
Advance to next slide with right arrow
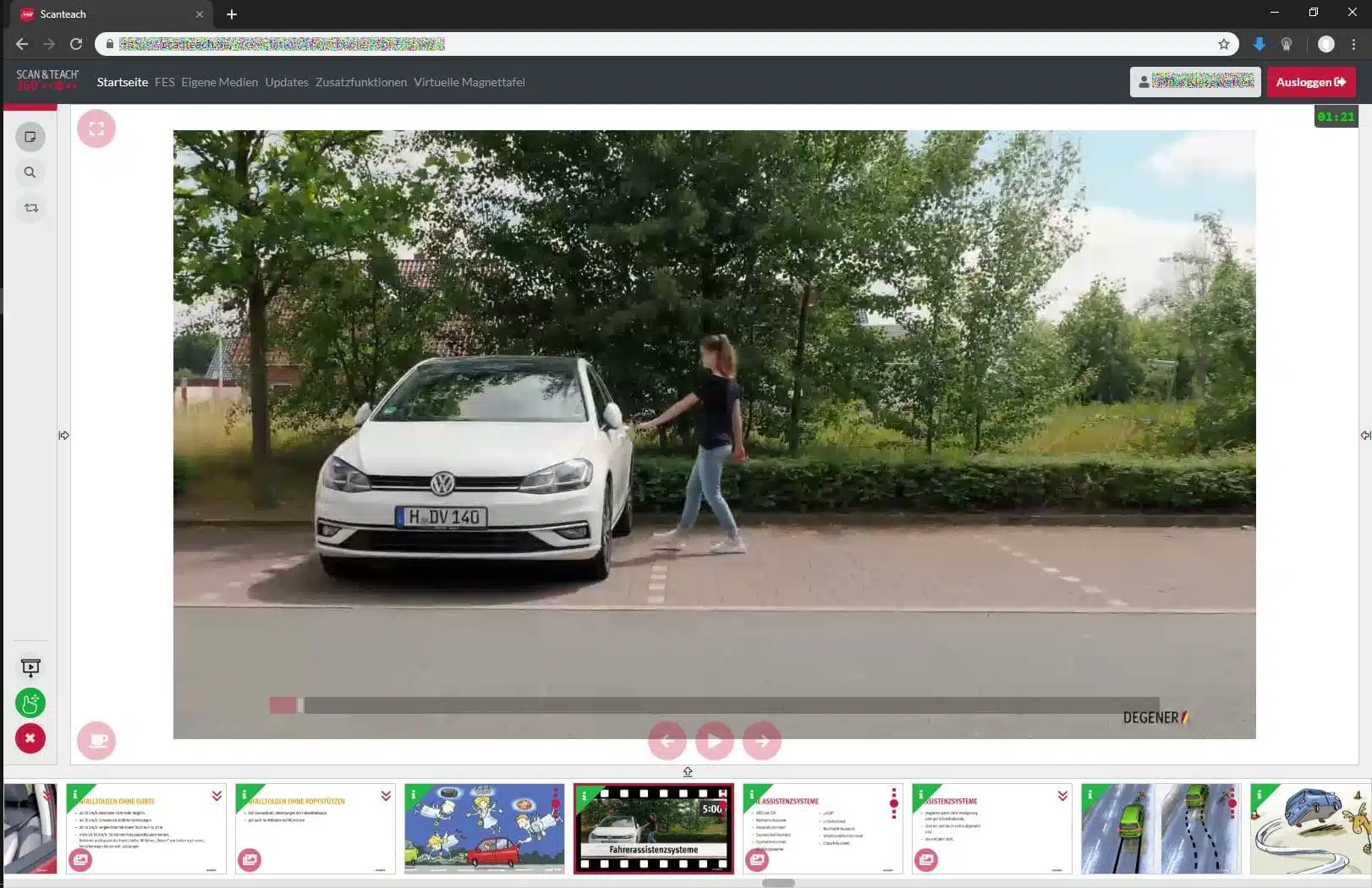(762, 741)
